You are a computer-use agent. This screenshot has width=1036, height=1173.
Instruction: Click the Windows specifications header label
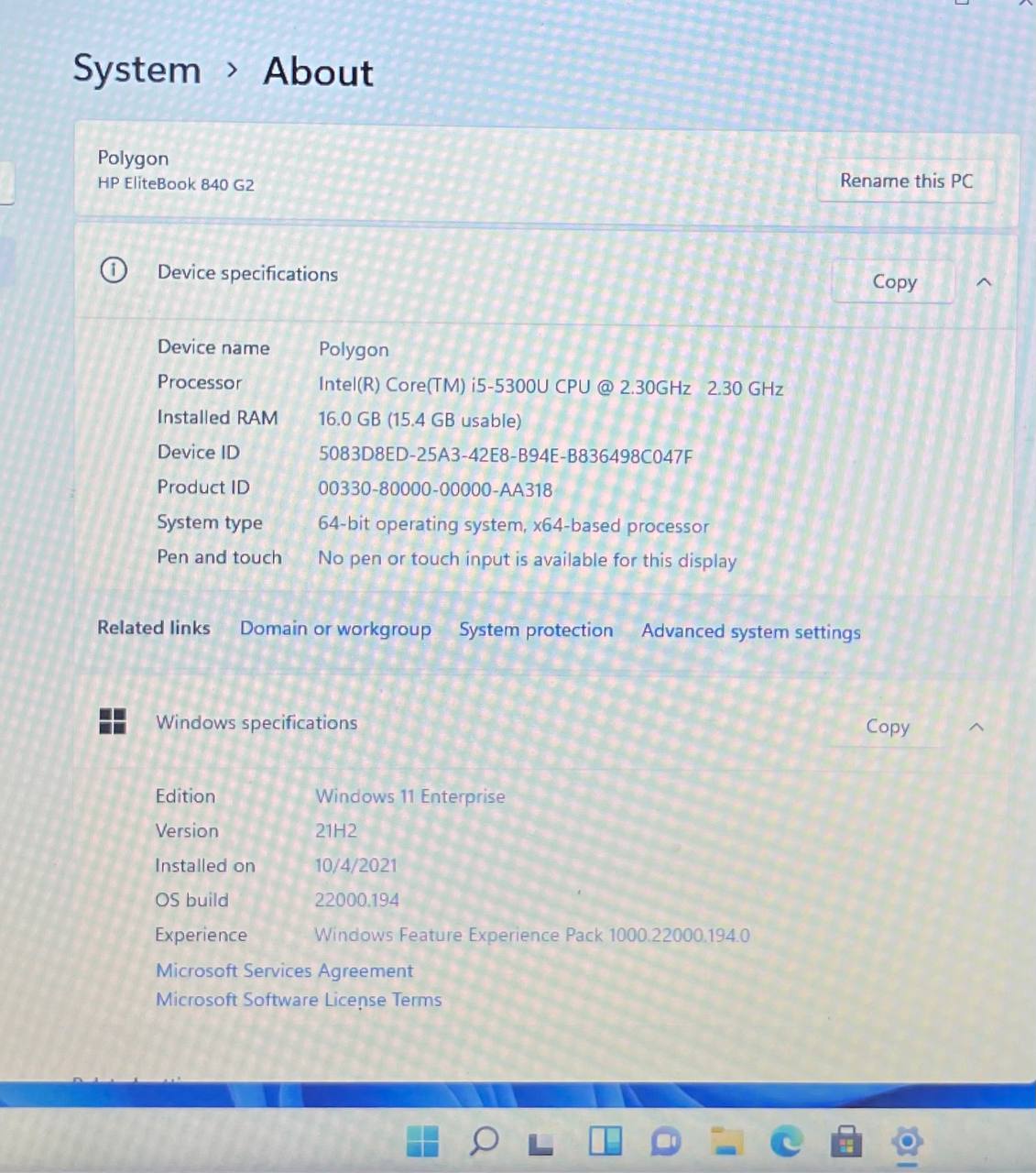(x=256, y=722)
